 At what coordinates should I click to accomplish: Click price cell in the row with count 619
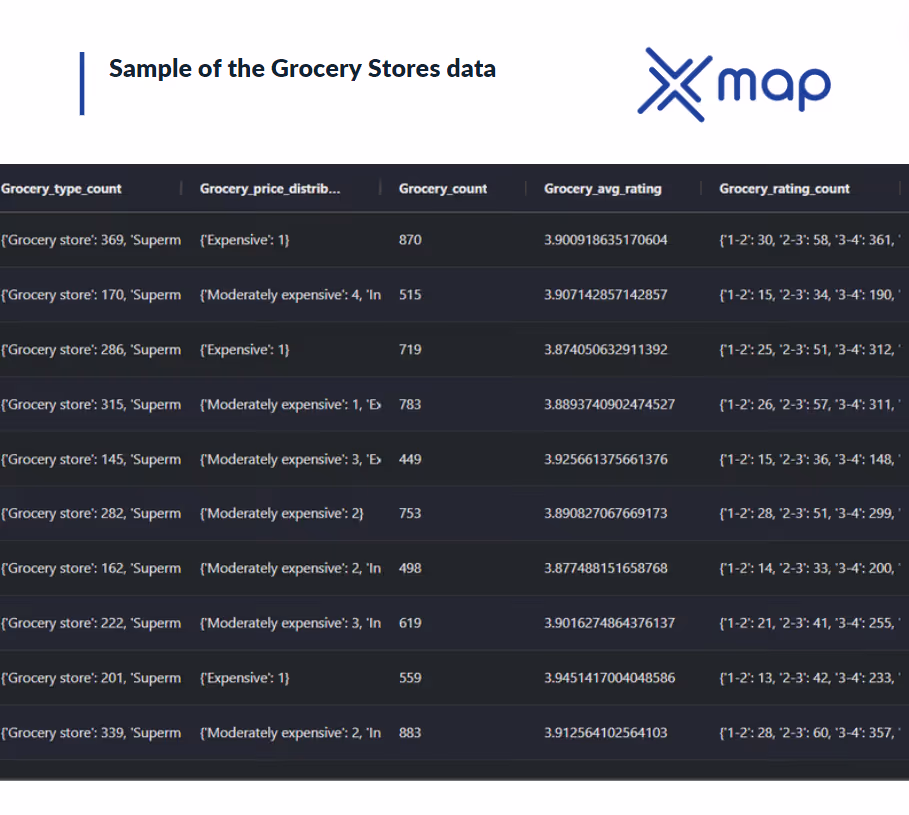pyautogui.click(x=290, y=623)
